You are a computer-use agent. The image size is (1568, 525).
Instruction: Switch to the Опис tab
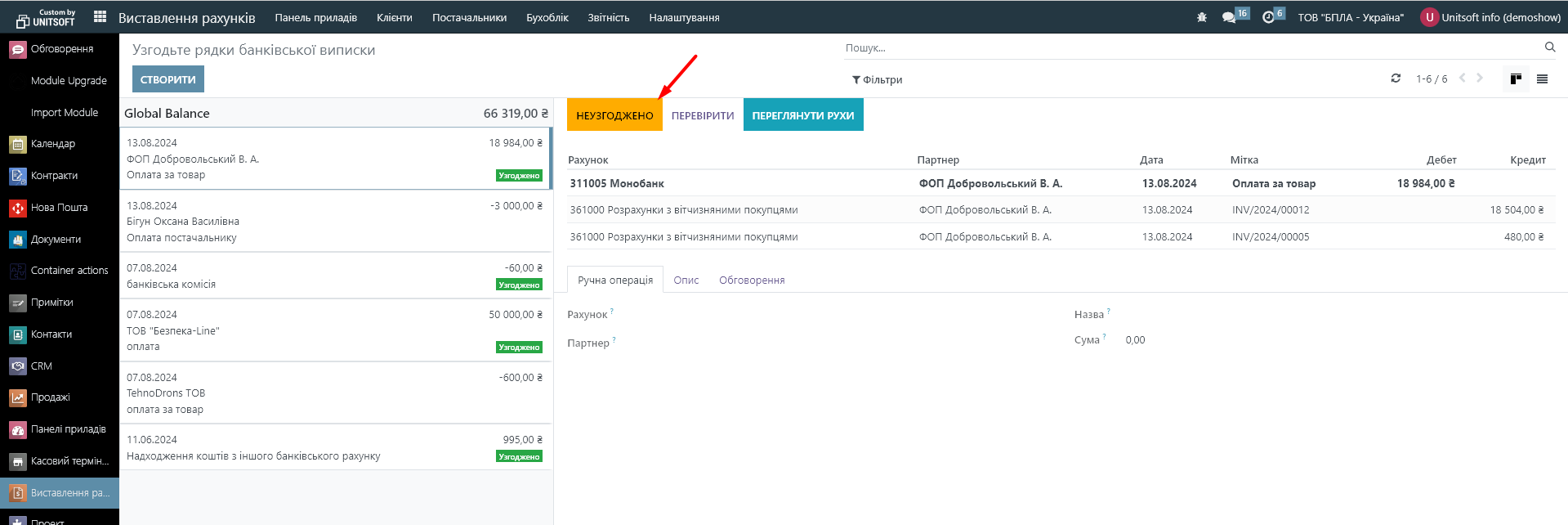point(686,280)
